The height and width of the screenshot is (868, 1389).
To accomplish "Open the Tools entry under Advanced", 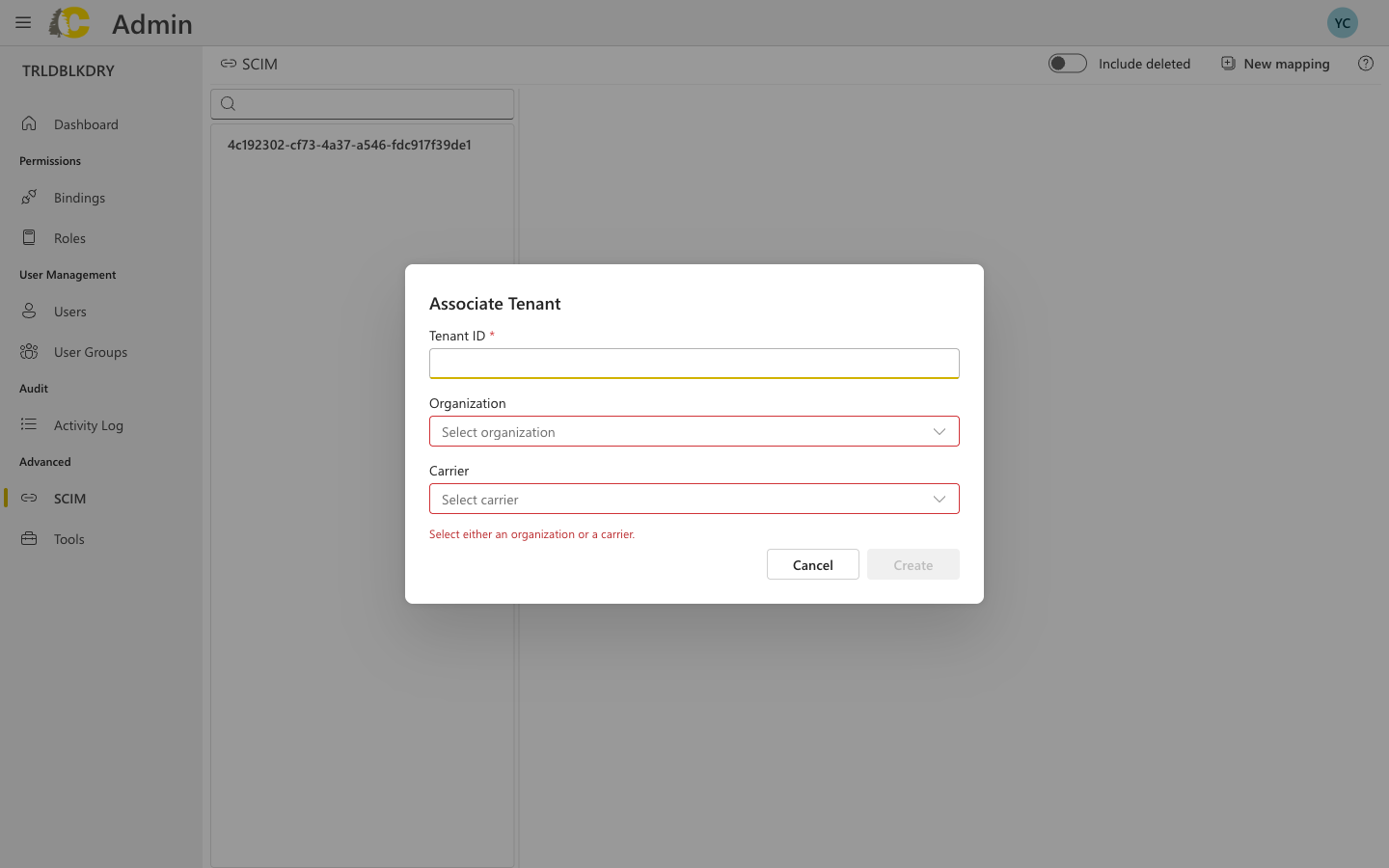I will point(68,538).
